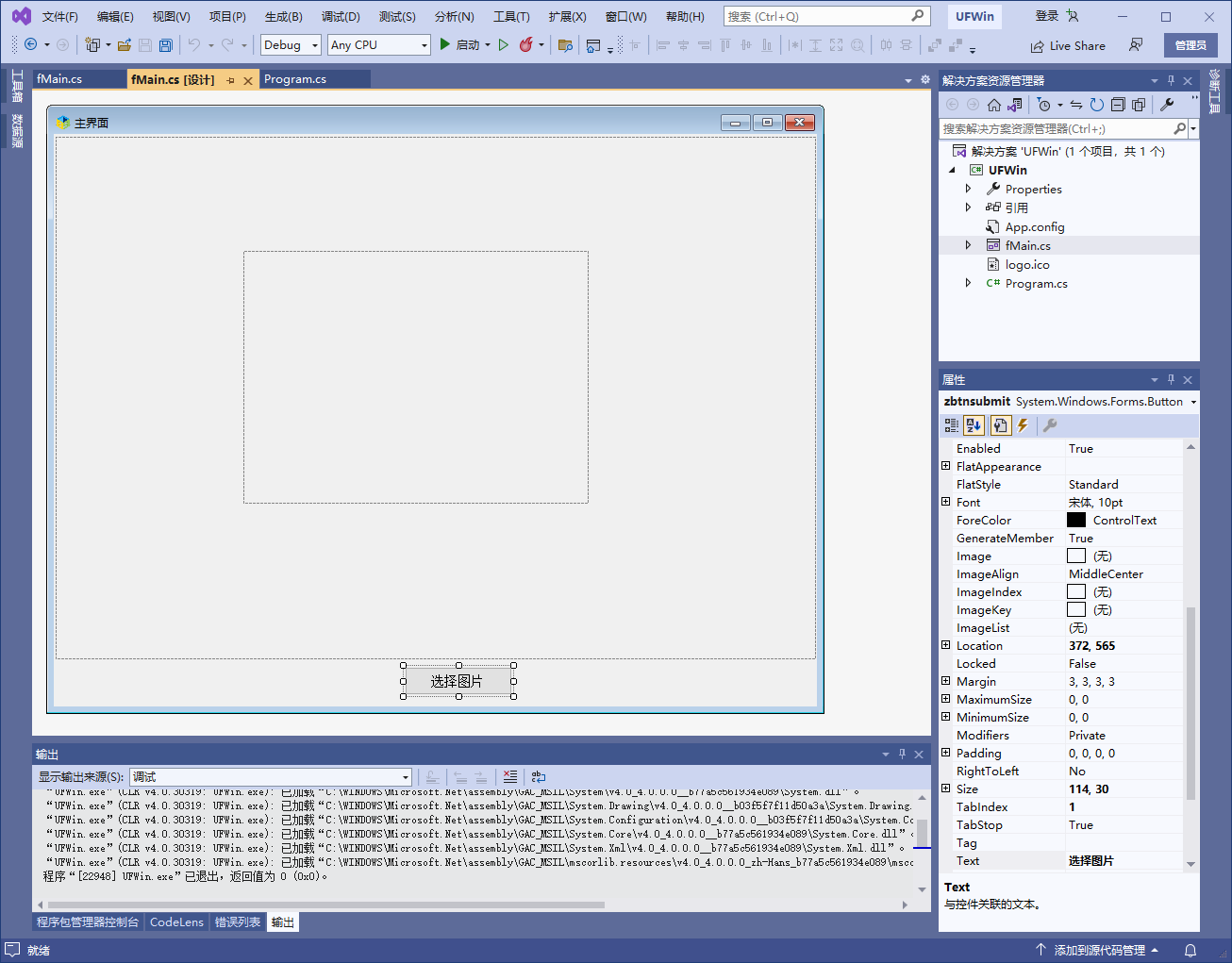Expand the Location property

(946, 645)
